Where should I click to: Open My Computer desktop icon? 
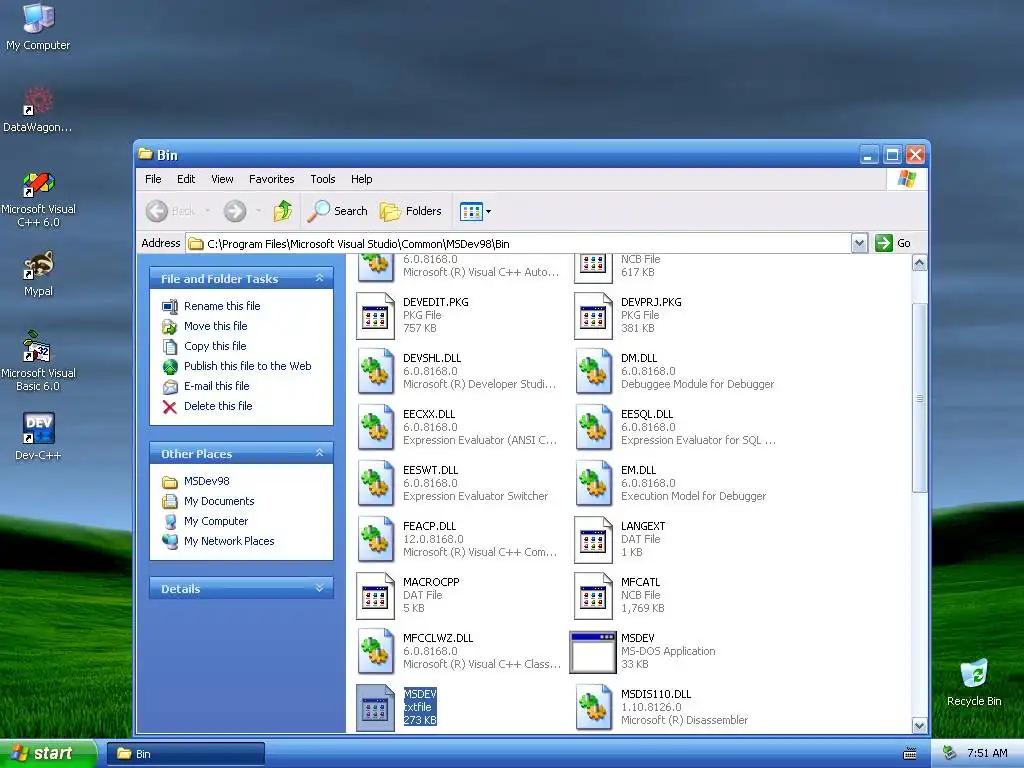[38, 26]
